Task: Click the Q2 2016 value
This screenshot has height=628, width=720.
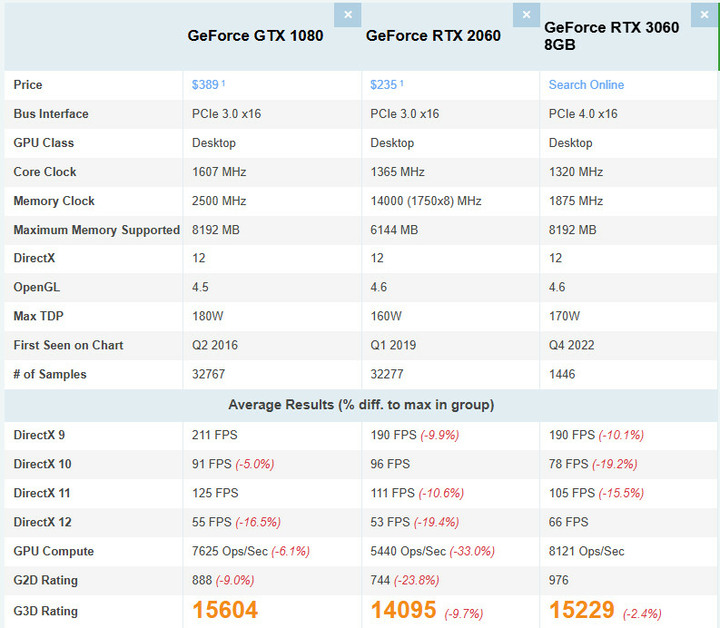Action: pos(215,345)
